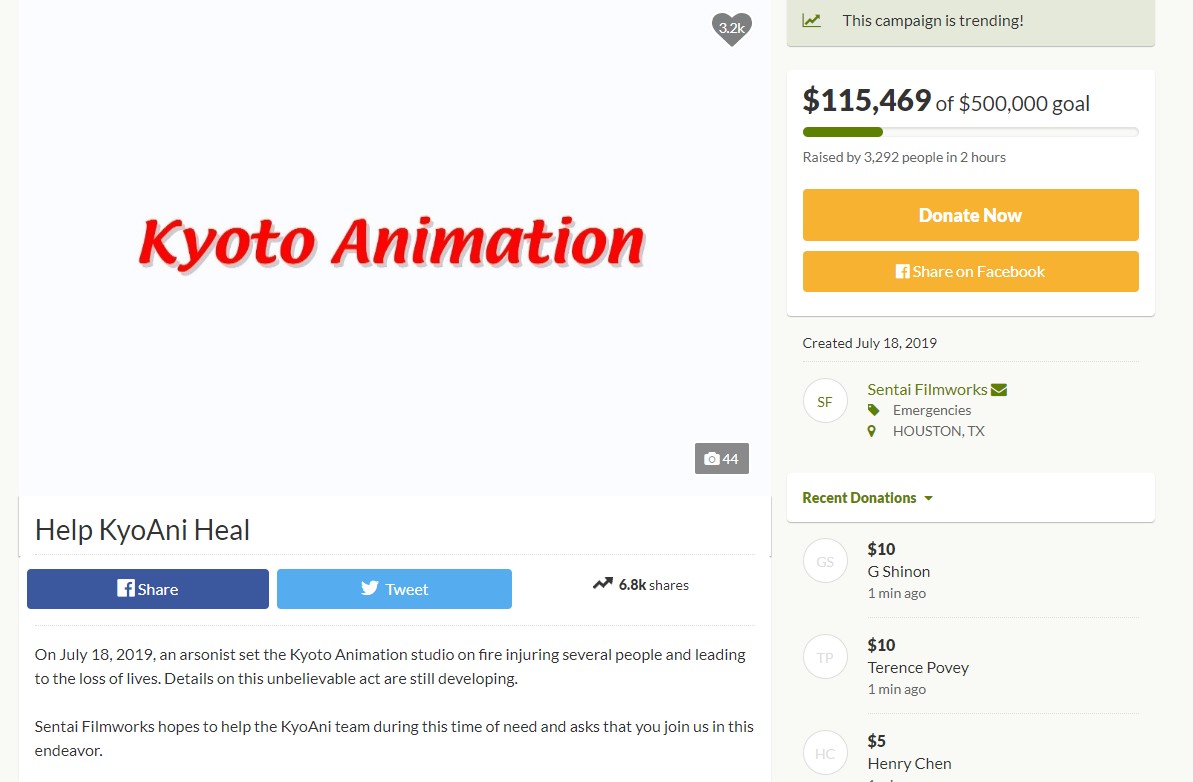This screenshot has height=782, width=1193.
Task: Click the Emergencies category tag icon
Action: [873, 410]
